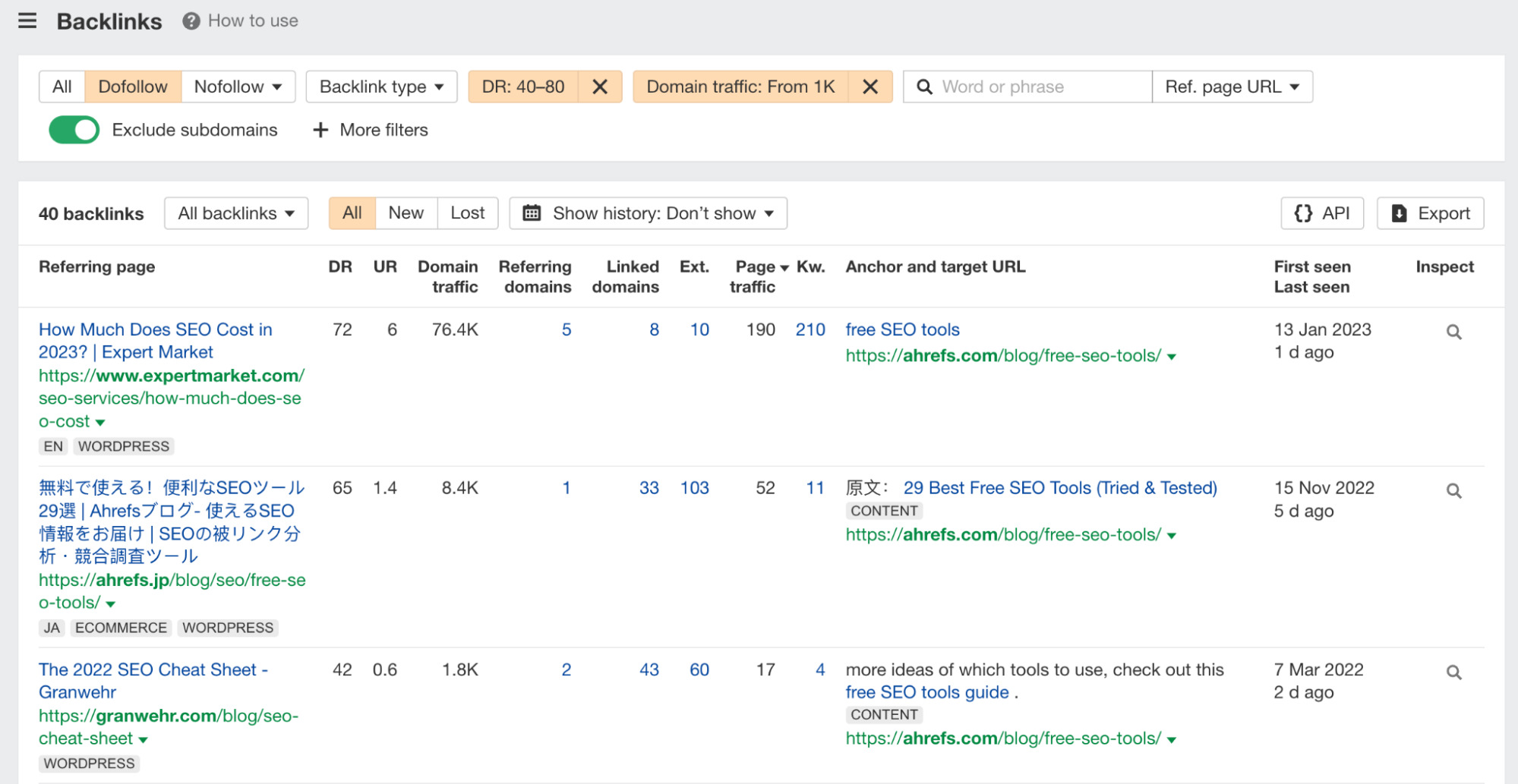The height and width of the screenshot is (784, 1518).
Task: Click the Export icon
Action: point(1400,213)
